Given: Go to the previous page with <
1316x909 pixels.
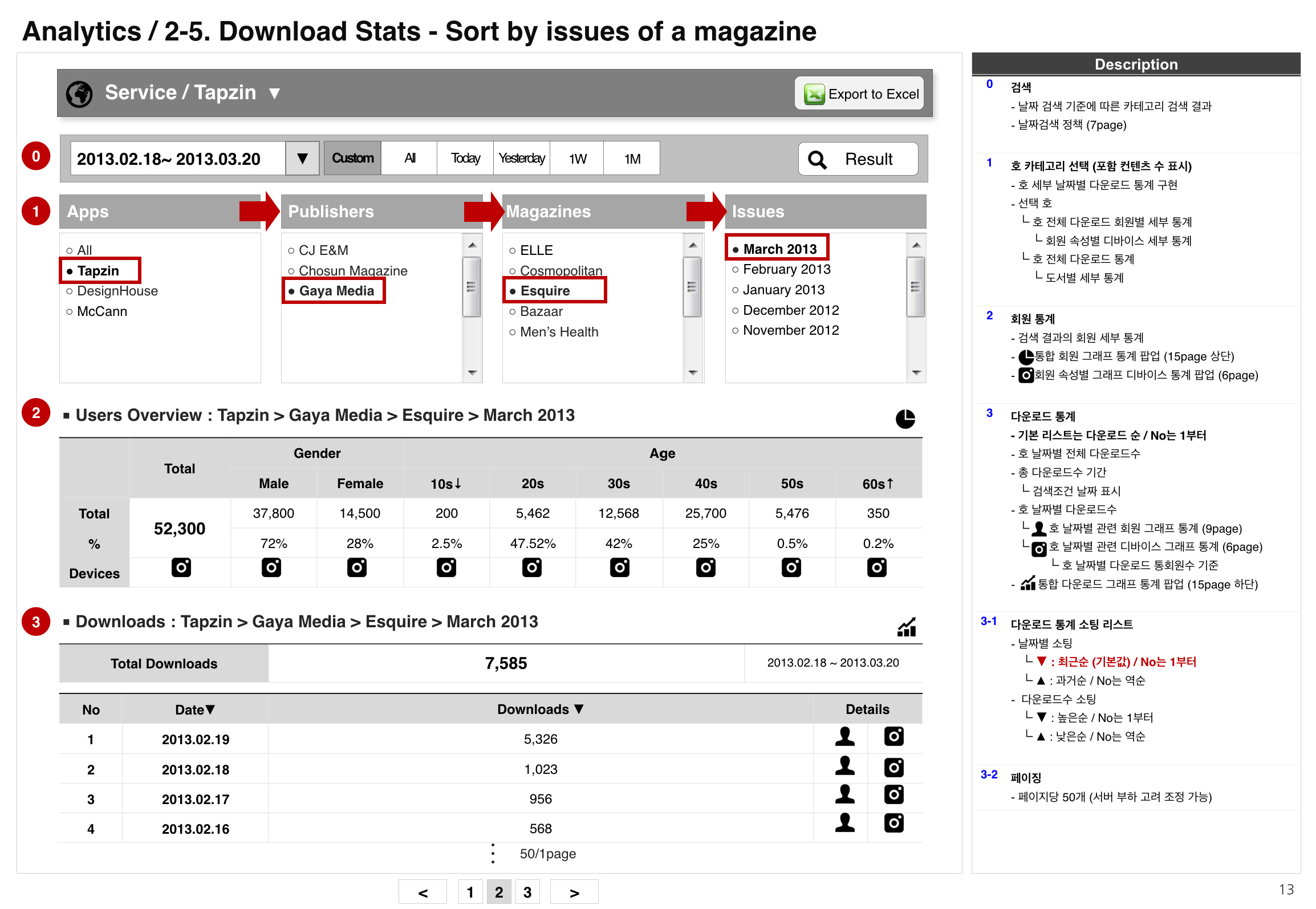Looking at the screenshot, I should point(423,892).
